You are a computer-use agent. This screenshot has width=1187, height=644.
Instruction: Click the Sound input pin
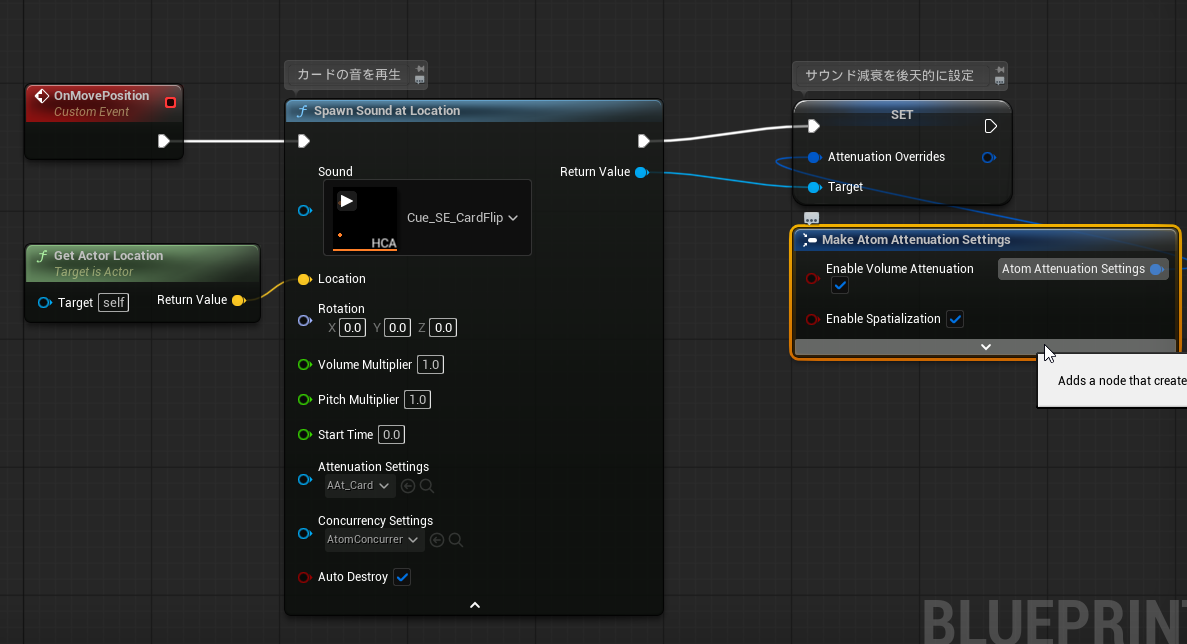click(x=305, y=210)
